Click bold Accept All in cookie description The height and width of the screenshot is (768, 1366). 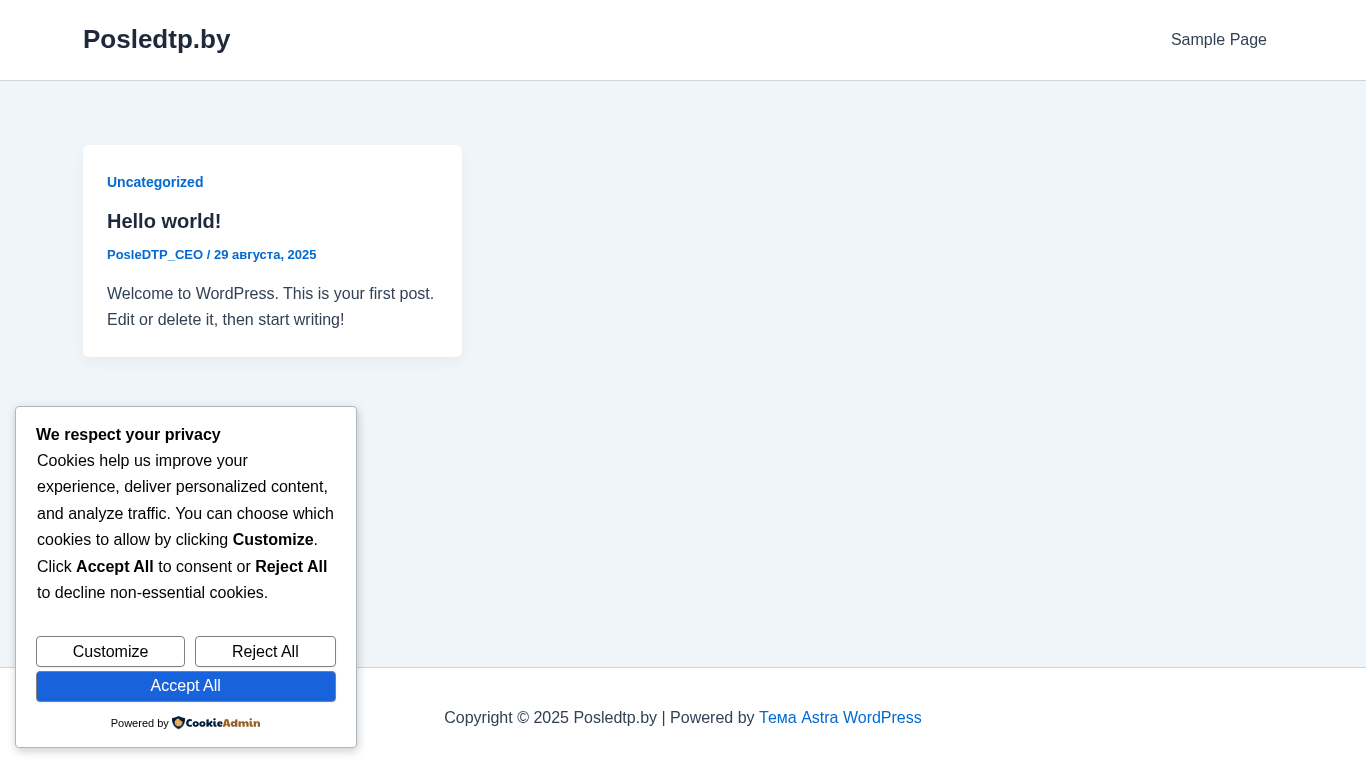pos(115,567)
